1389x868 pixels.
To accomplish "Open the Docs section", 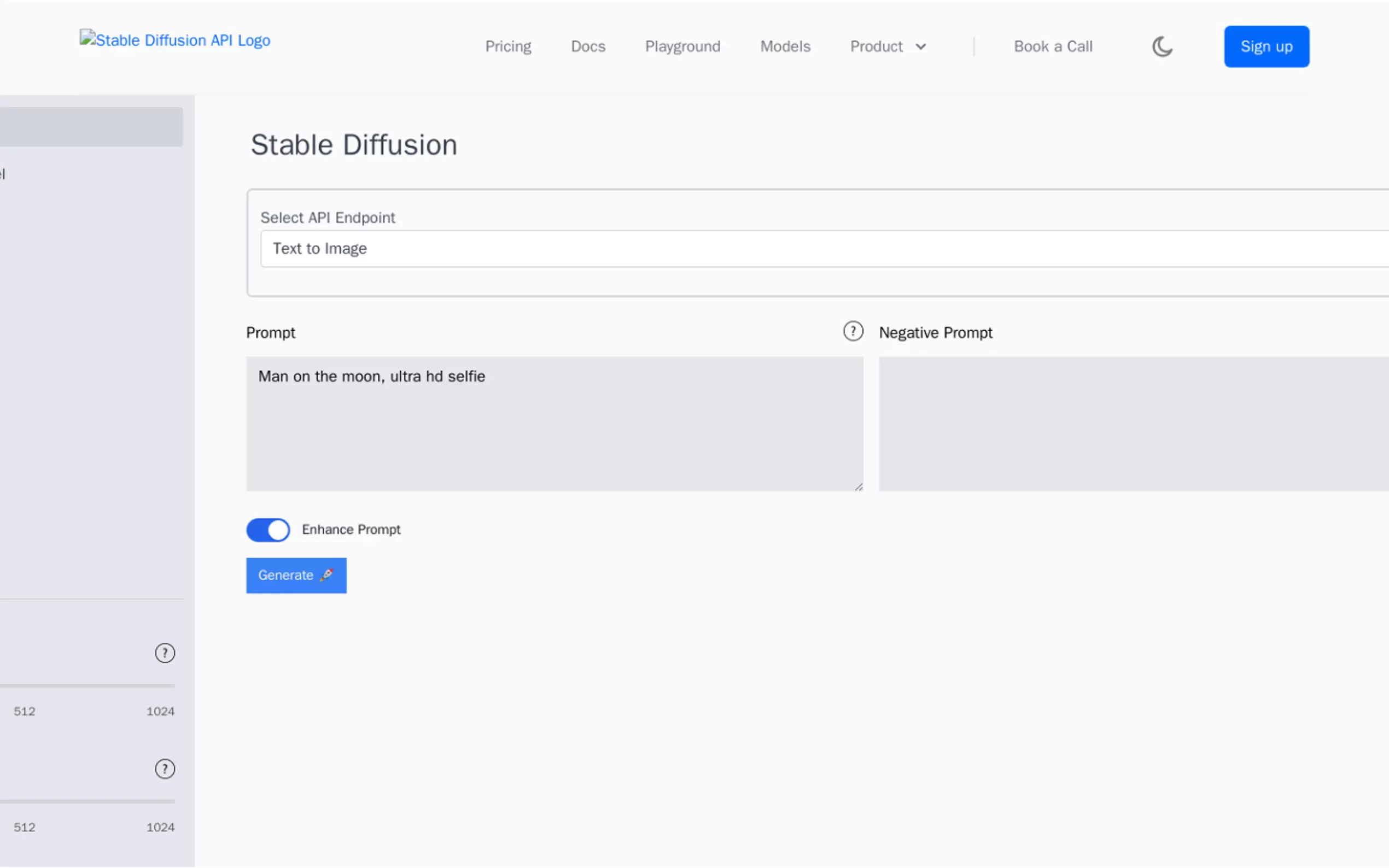I will tap(588, 46).
